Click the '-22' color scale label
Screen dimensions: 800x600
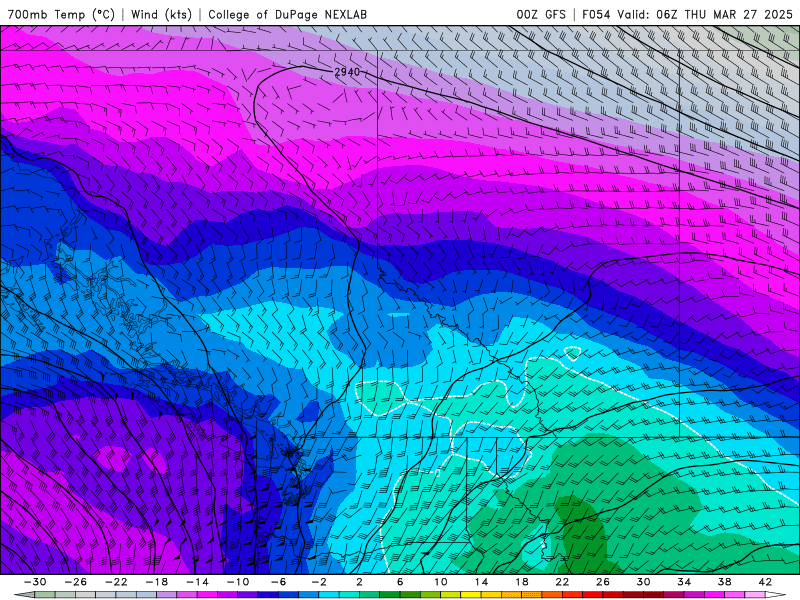point(116,582)
